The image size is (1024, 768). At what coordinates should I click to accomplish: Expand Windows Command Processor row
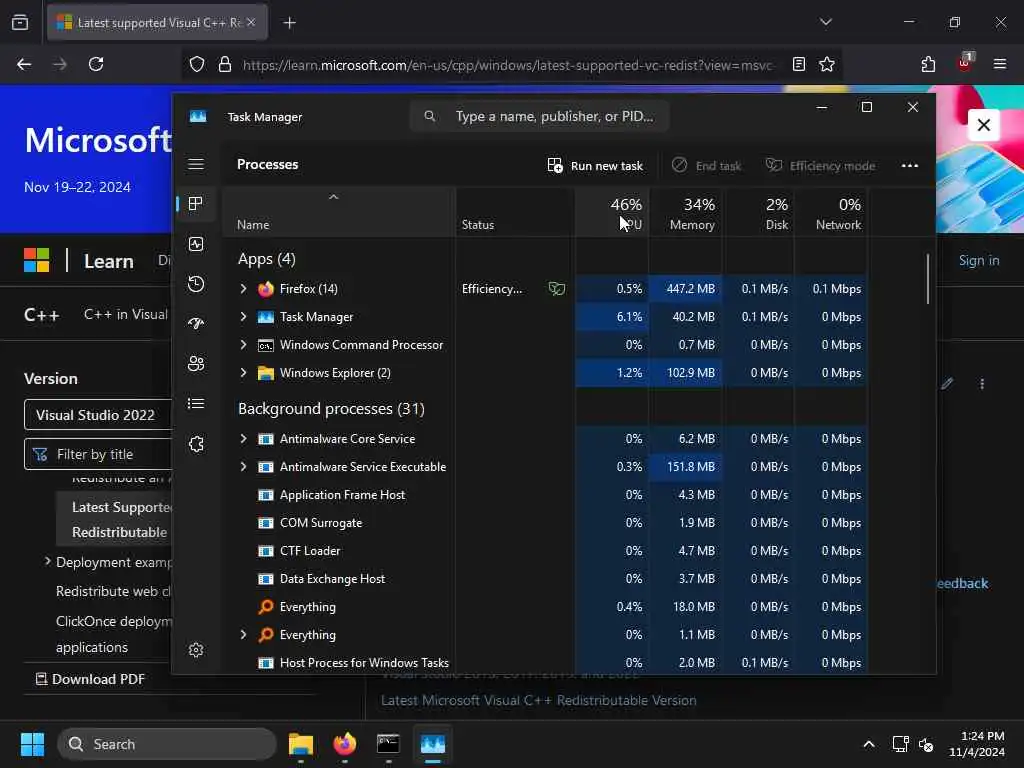(243, 345)
